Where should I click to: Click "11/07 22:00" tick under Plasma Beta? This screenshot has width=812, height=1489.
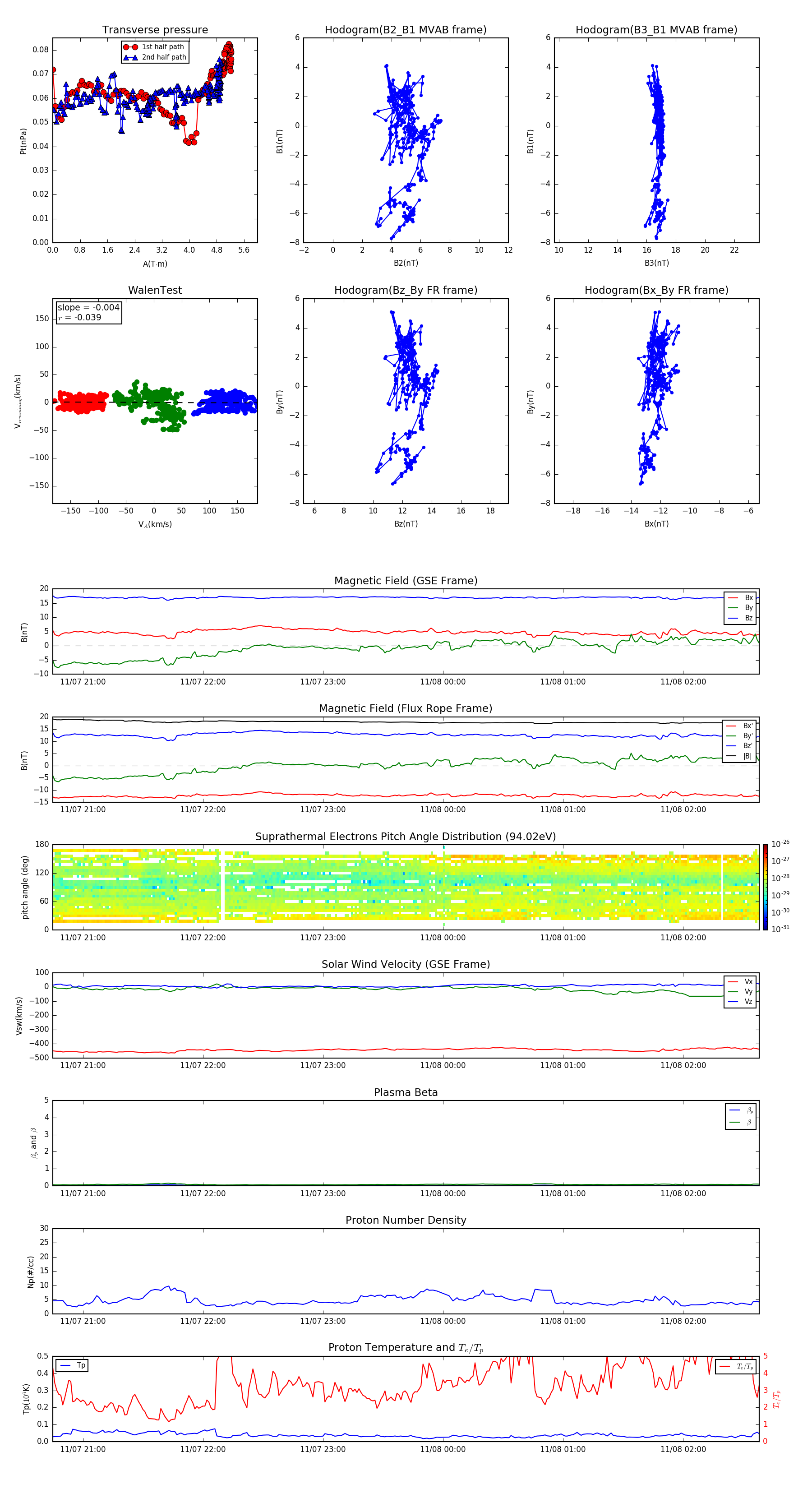(203, 1193)
